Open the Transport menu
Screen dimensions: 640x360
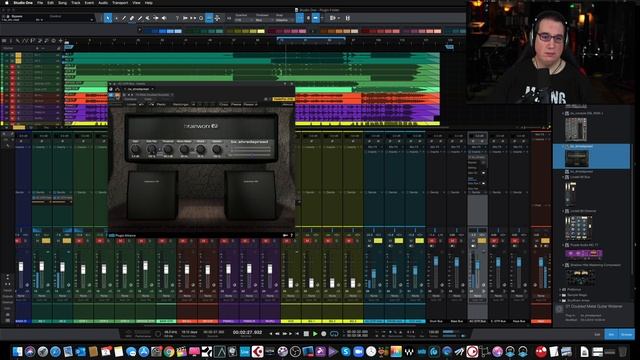(x=120, y=2)
